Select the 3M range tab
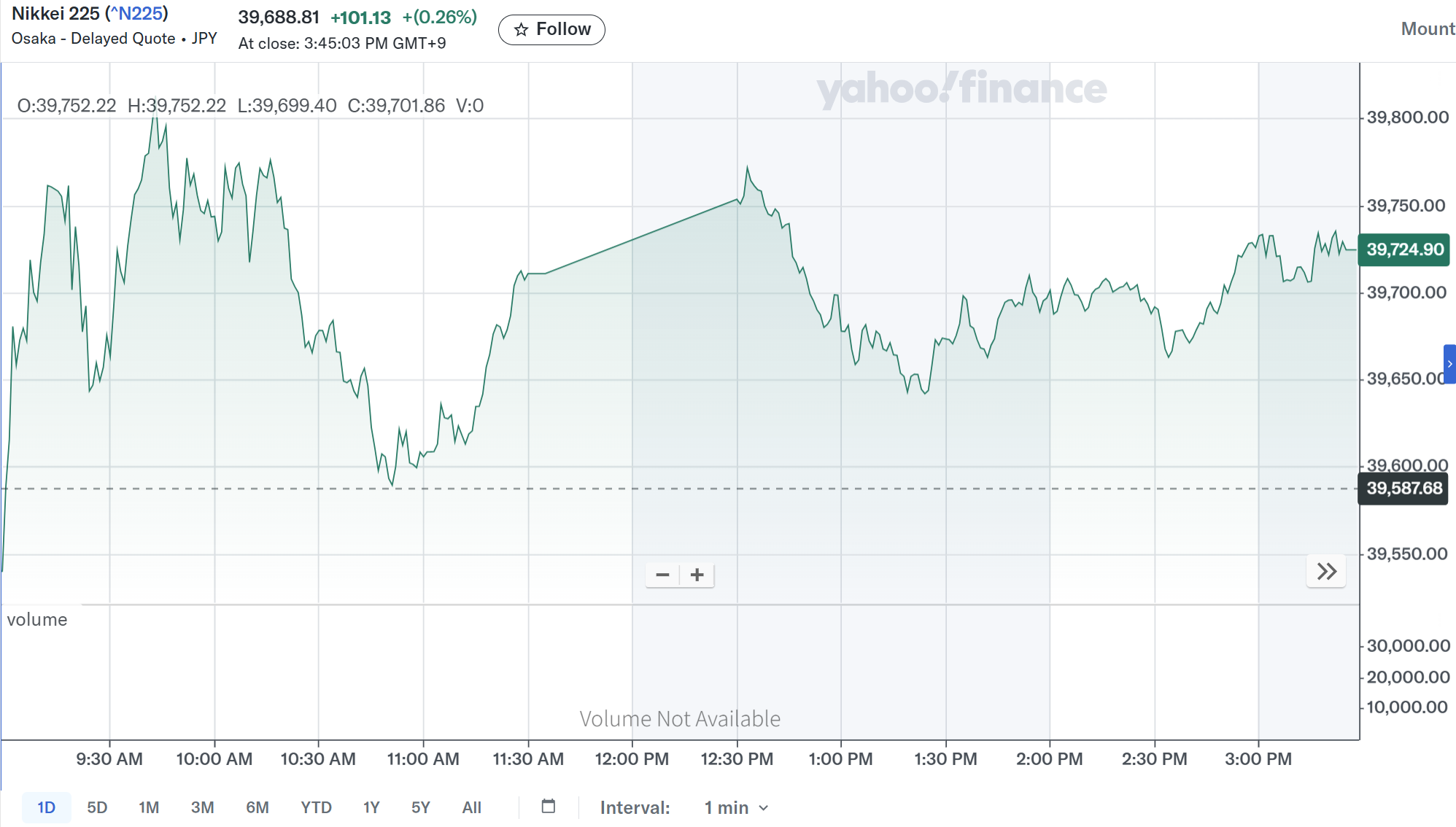The height and width of the screenshot is (827, 1456). click(x=203, y=807)
